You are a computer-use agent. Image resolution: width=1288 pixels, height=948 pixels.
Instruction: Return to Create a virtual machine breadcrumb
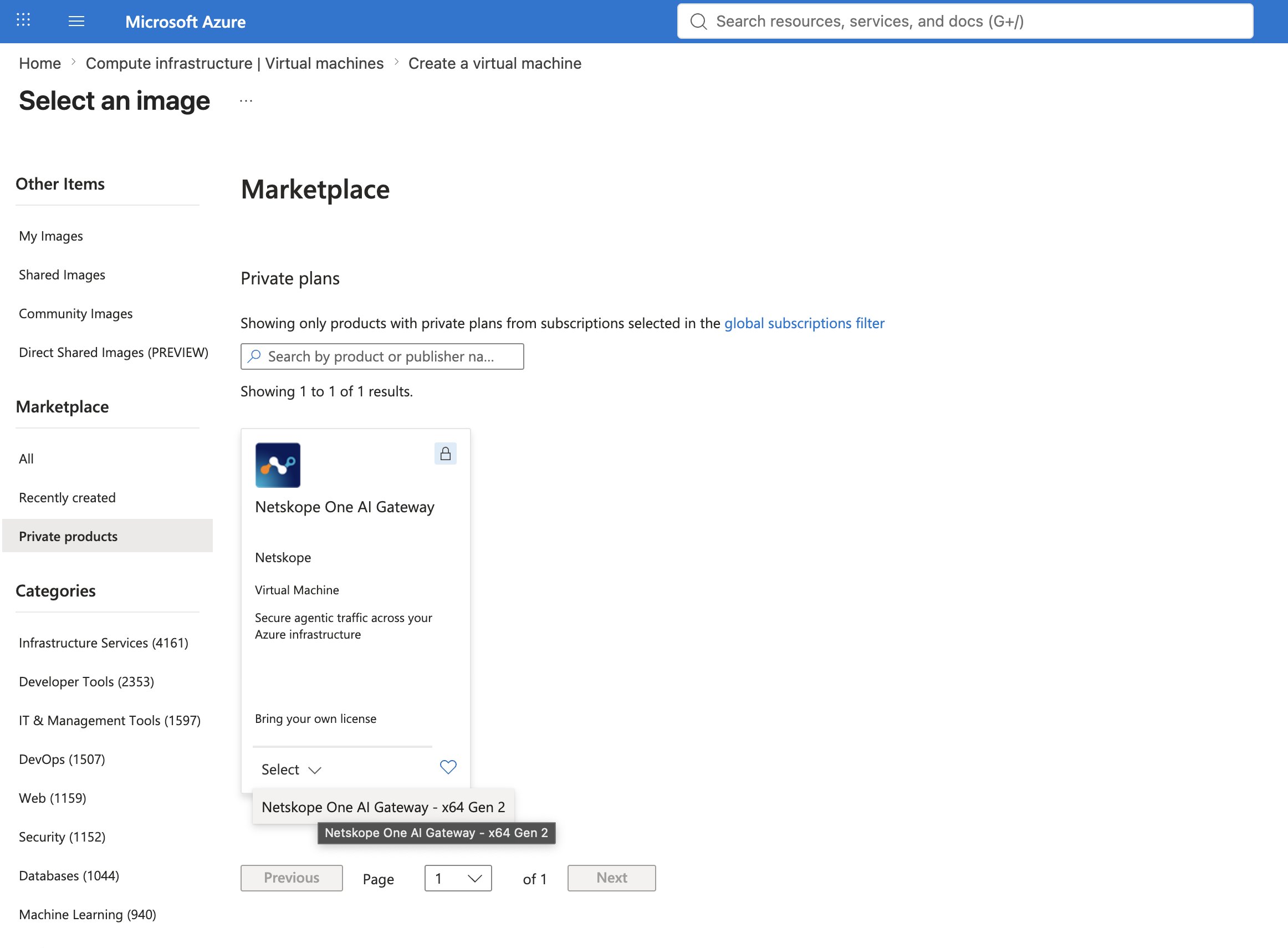(494, 63)
